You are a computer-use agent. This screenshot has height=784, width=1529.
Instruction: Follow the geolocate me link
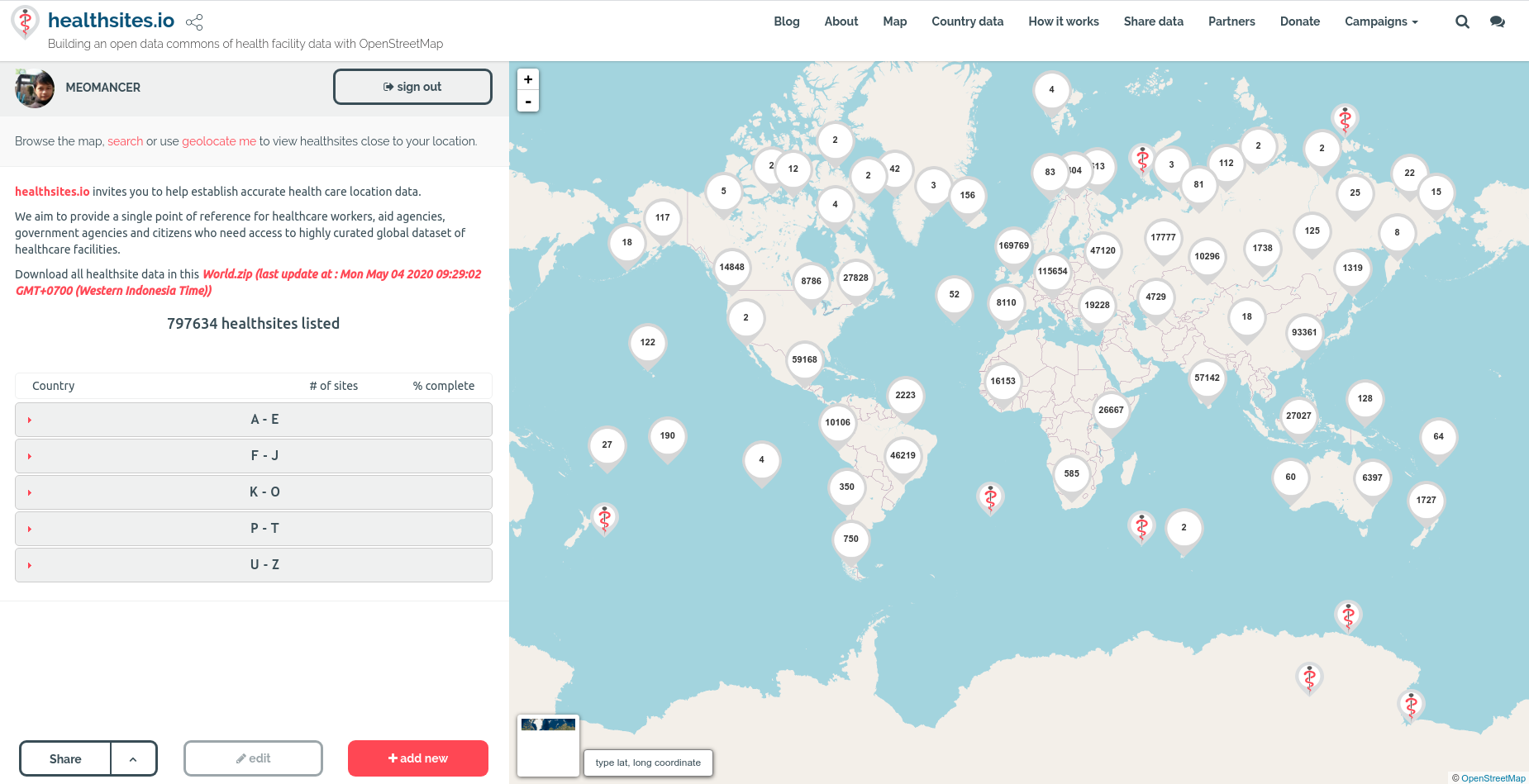point(219,141)
